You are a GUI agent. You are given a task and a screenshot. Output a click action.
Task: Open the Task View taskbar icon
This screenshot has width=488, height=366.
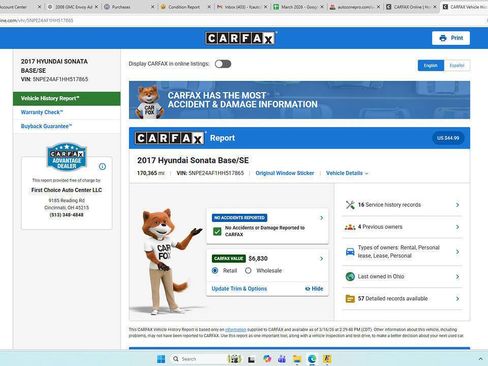[251, 359]
